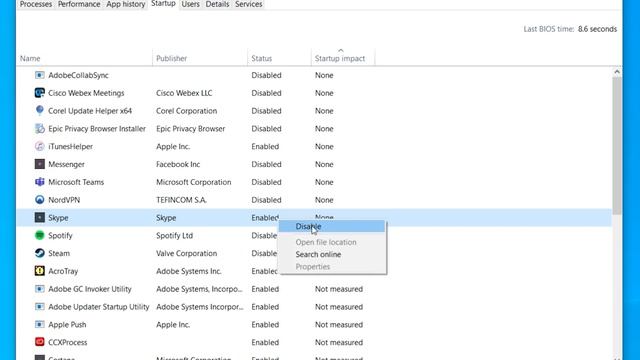640x360 pixels.
Task: Click the AdobeCollabSync app icon
Action: 40,75
